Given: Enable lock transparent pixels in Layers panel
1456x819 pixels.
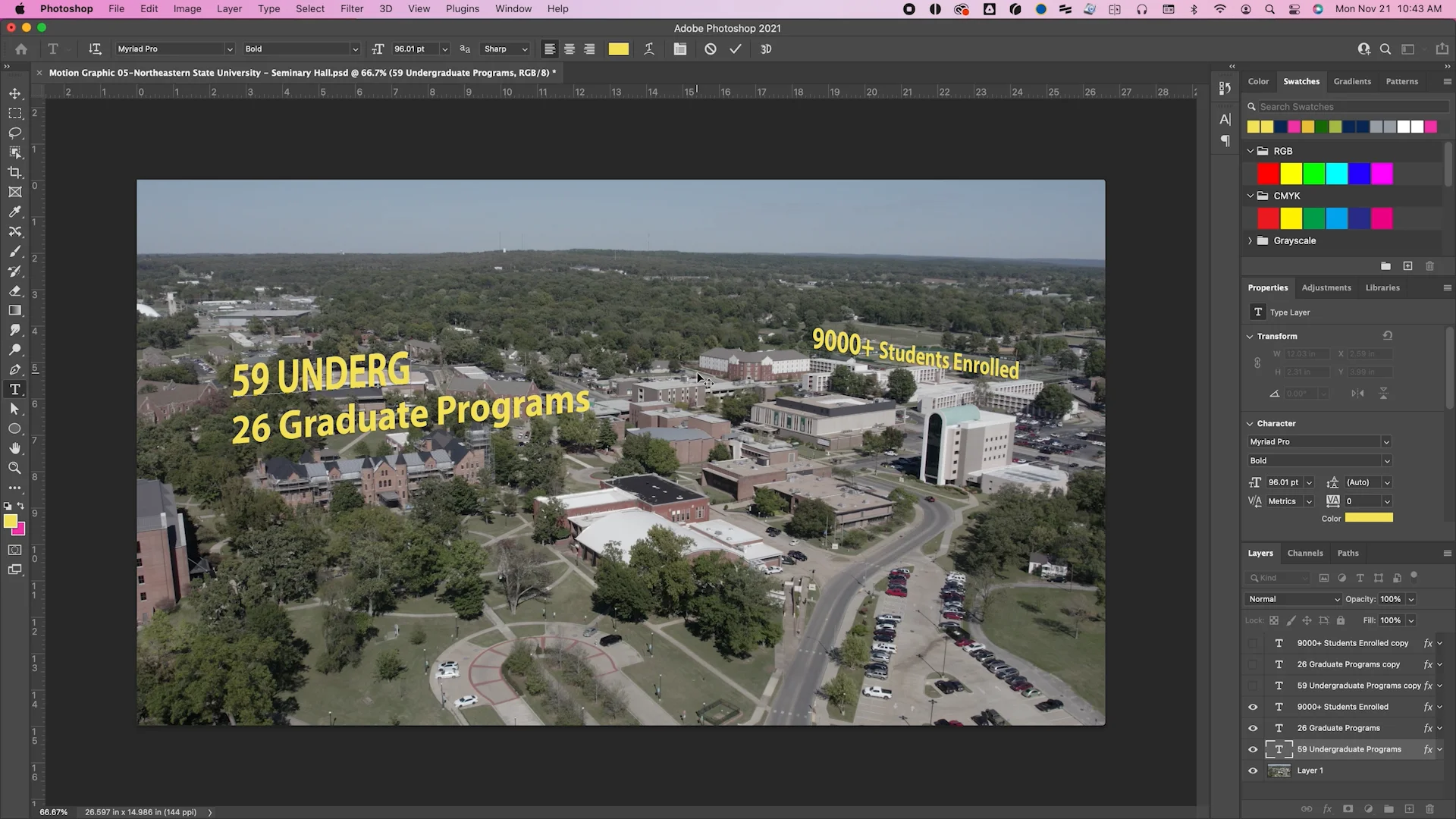Looking at the screenshot, I should point(1274,620).
